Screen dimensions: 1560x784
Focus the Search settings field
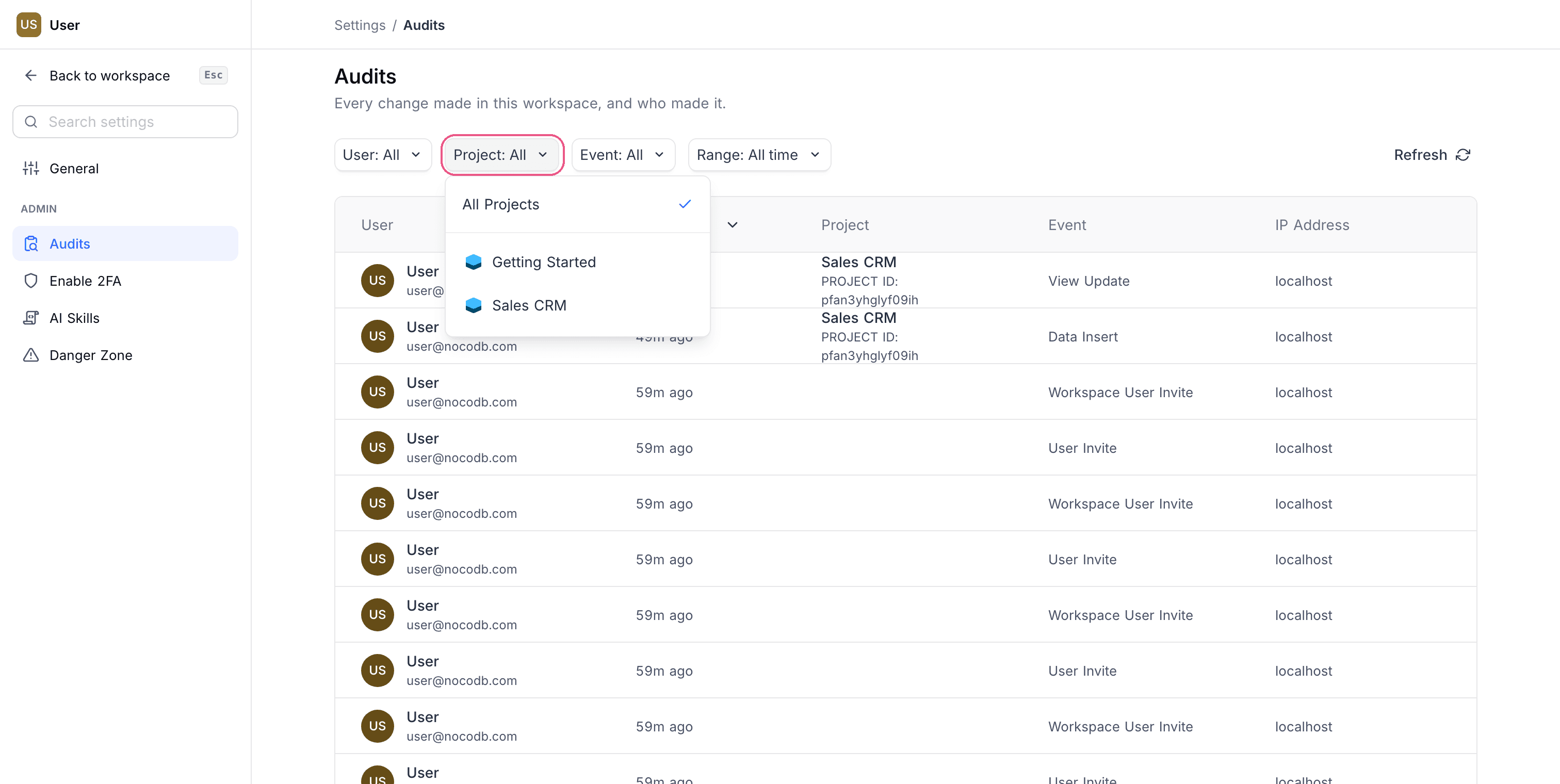[125, 122]
